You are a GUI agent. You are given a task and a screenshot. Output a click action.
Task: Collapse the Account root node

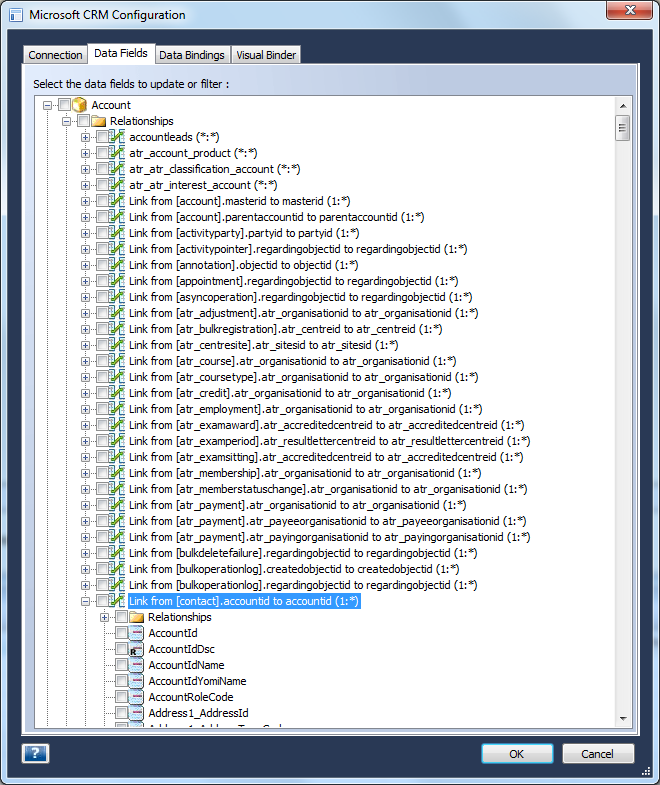pyautogui.click(x=48, y=105)
